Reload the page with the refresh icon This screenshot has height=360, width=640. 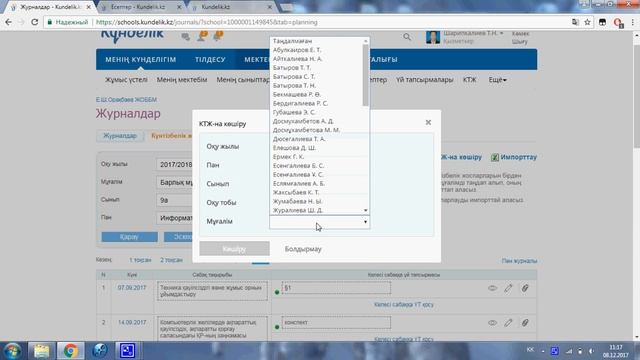point(35,22)
